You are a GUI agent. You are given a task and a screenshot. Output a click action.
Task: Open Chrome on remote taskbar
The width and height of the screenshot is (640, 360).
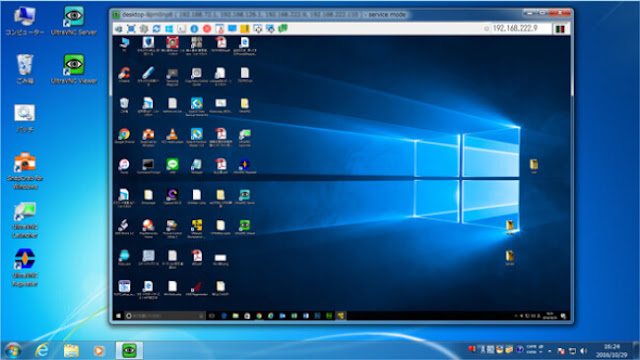pyautogui.click(x=259, y=316)
